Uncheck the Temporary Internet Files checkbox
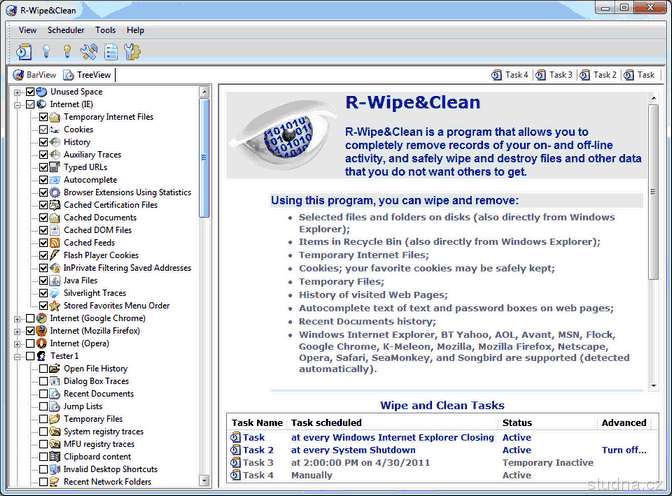This screenshot has width=672, height=496. 43,117
